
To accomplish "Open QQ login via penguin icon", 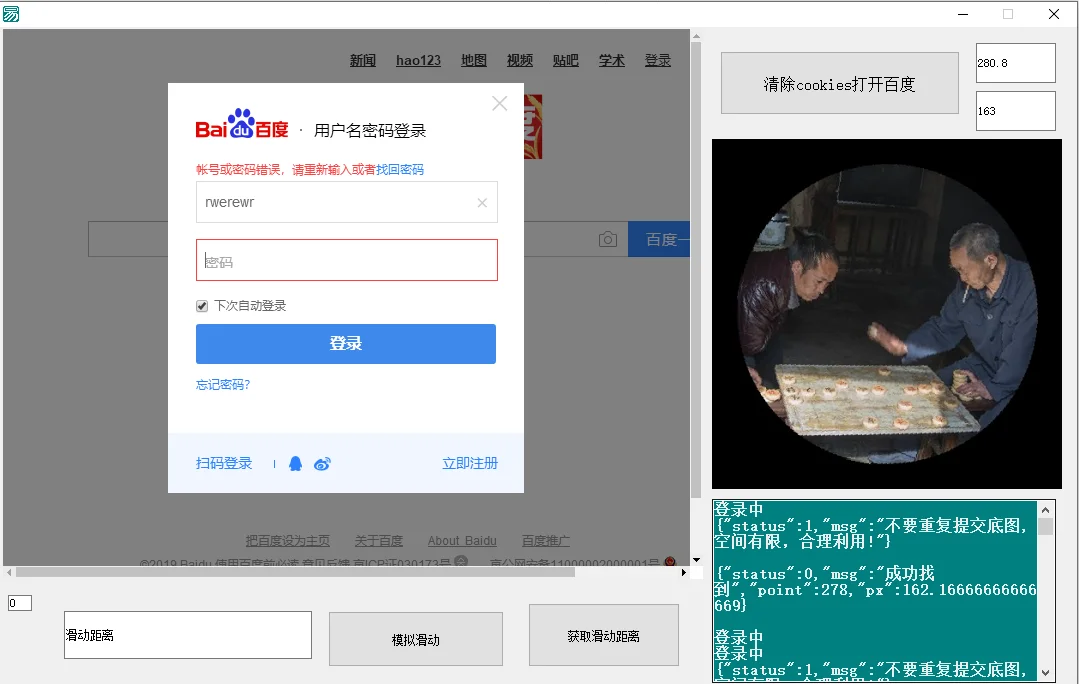I will tap(295, 464).
